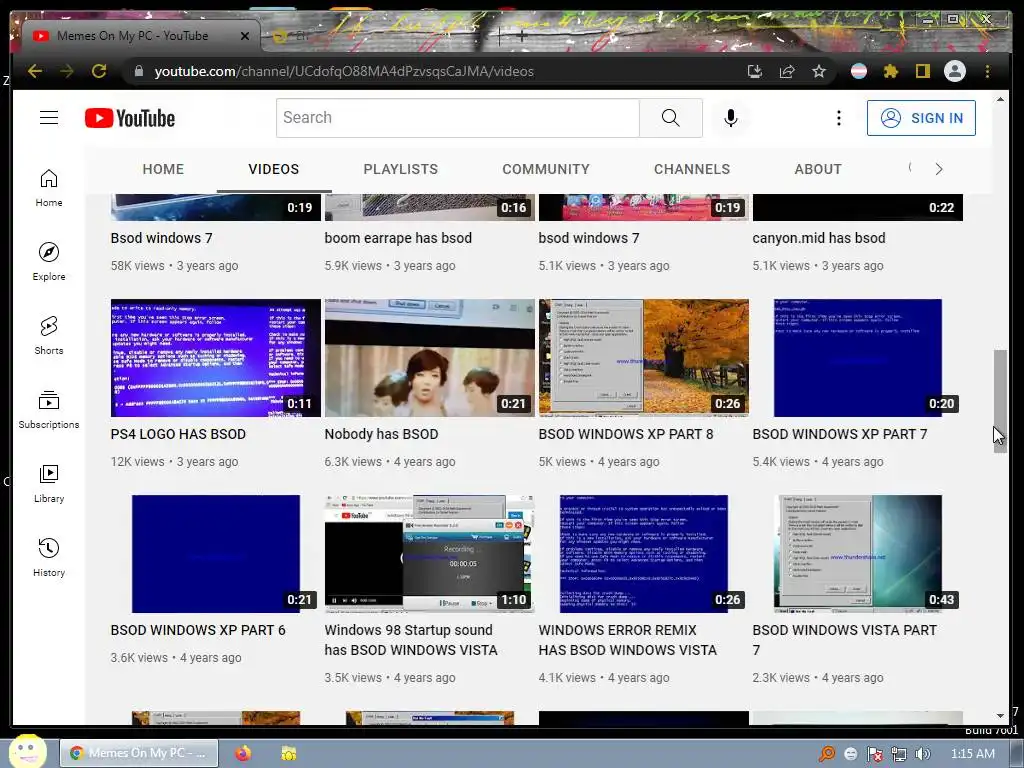Open the PS4 LOGO HAS BSOD thumbnail
The width and height of the screenshot is (1024, 768).
[x=216, y=358]
